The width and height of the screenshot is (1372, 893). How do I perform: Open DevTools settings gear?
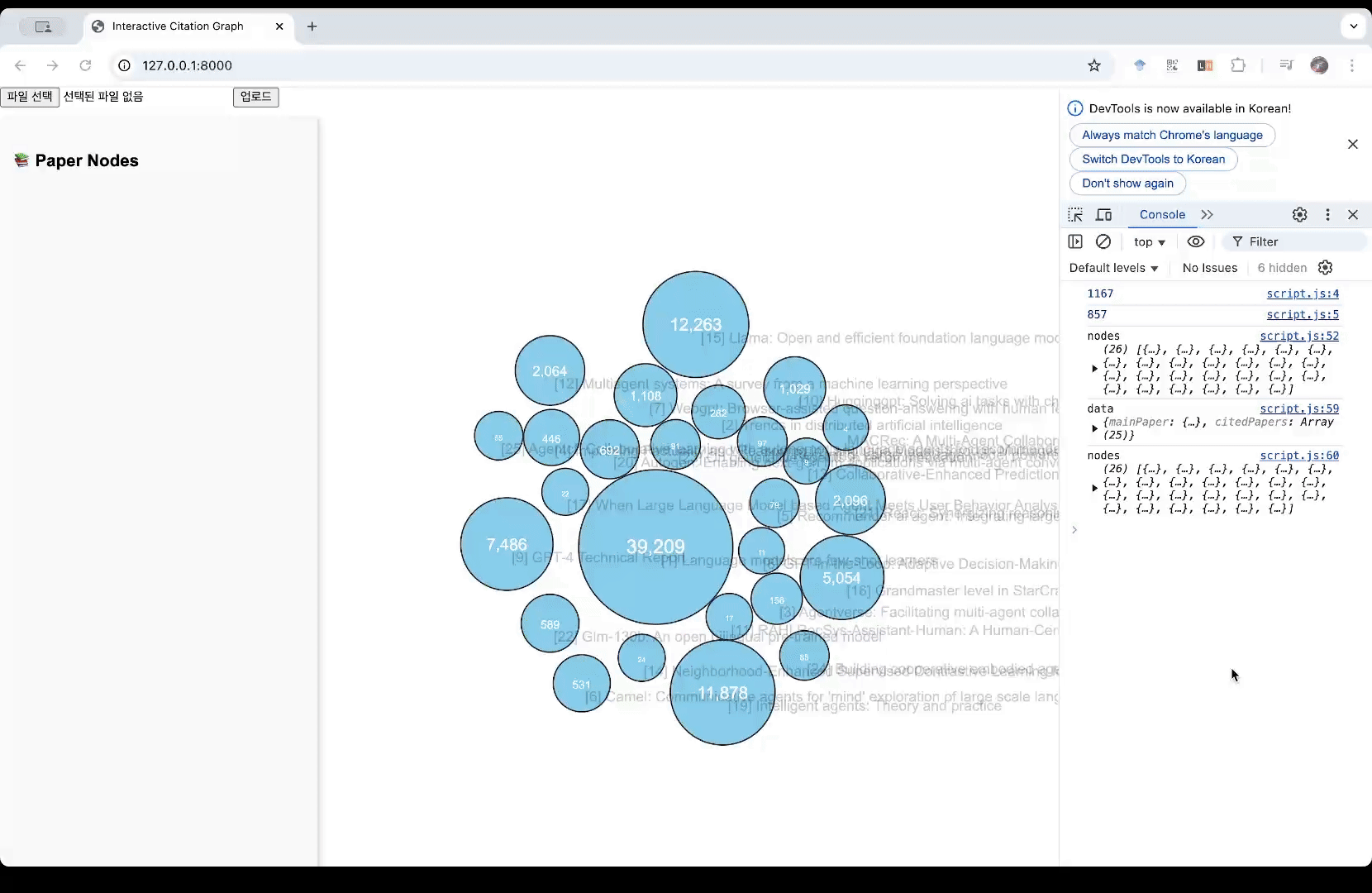click(x=1299, y=215)
